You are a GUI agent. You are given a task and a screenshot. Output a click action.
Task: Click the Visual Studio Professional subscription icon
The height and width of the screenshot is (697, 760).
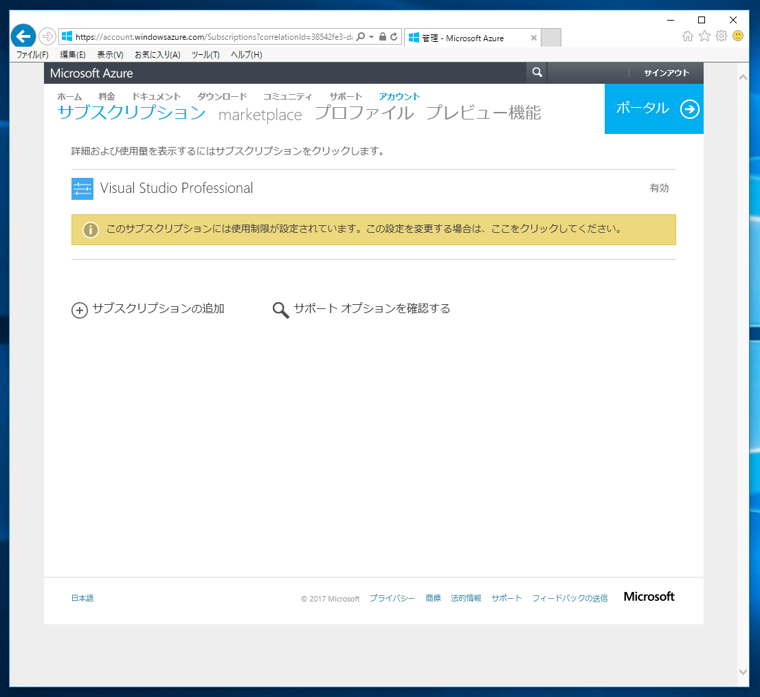[x=82, y=189]
